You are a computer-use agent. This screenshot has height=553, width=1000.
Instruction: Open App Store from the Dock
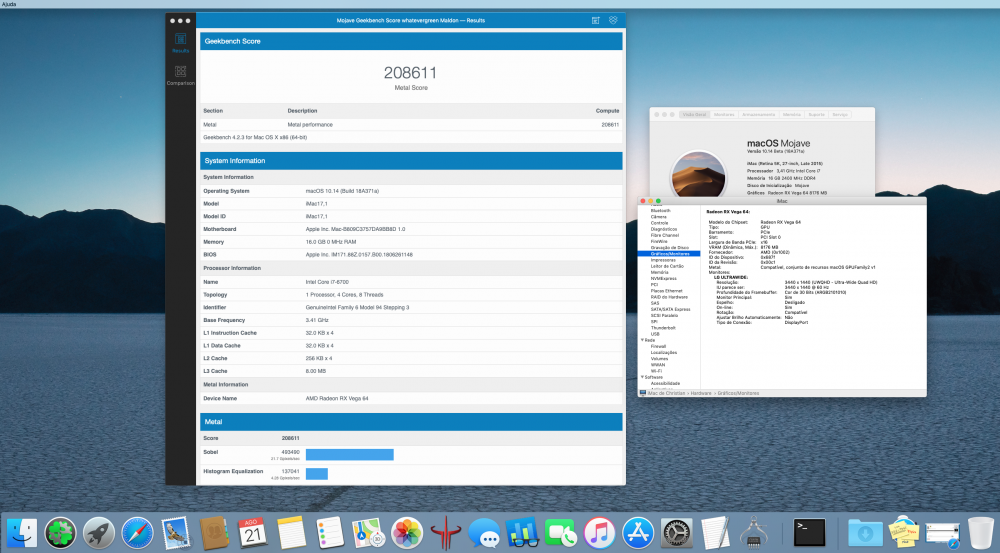pos(638,533)
